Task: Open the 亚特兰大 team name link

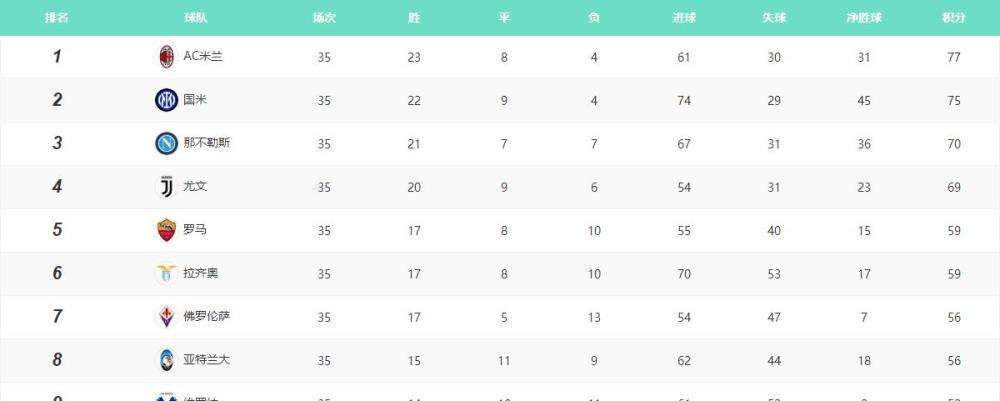Action: [207, 360]
